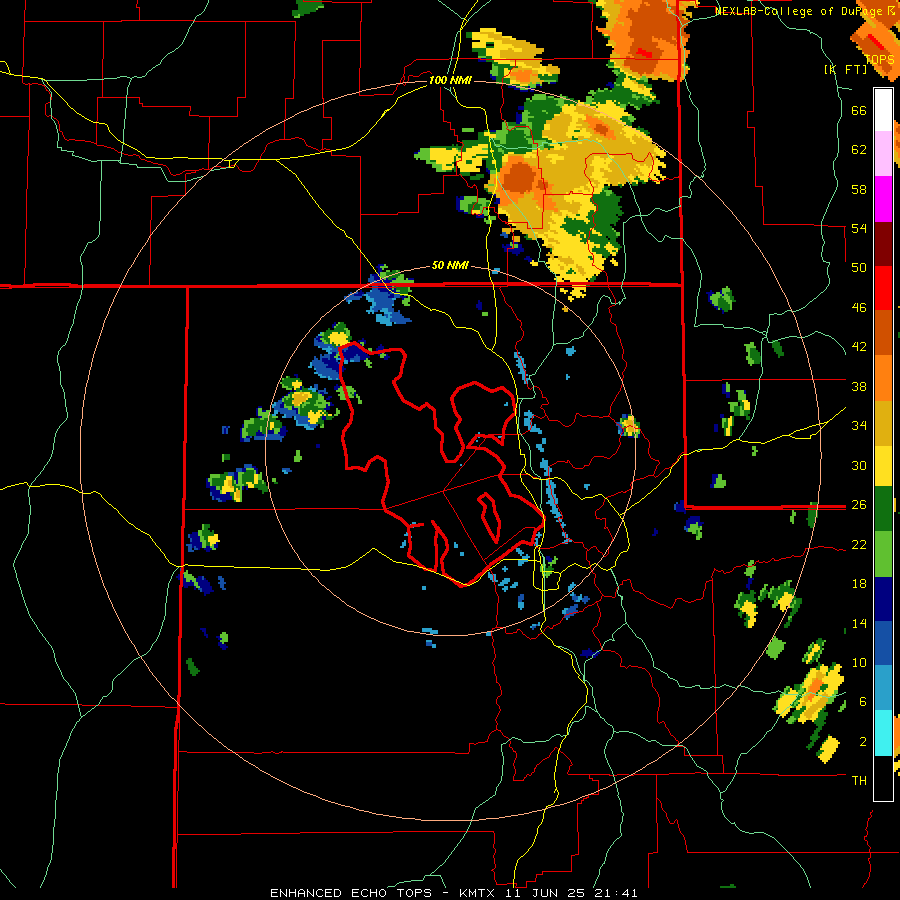This screenshot has height=900, width=900.
Task: Click the '46' legend value
Action: (859, 308)
